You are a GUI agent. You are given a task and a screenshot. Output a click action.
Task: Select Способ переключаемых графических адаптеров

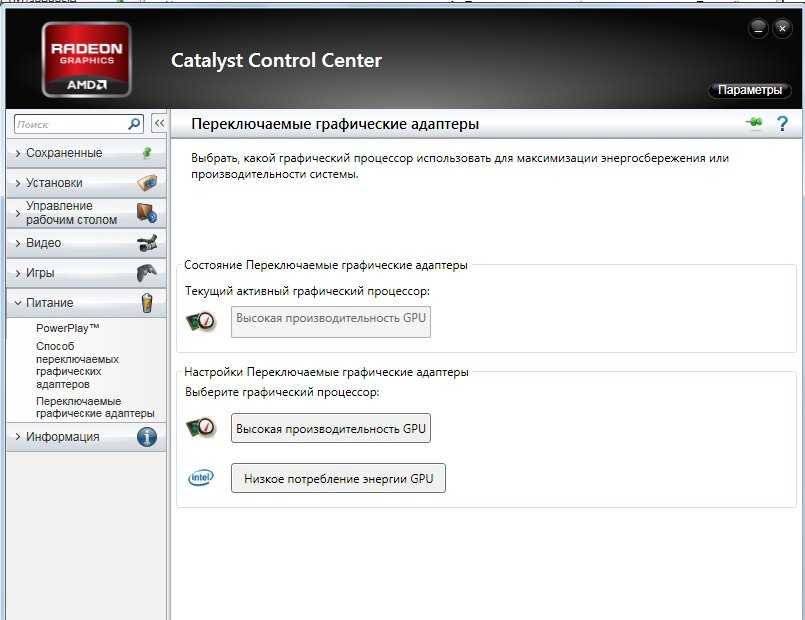(77, 365)
